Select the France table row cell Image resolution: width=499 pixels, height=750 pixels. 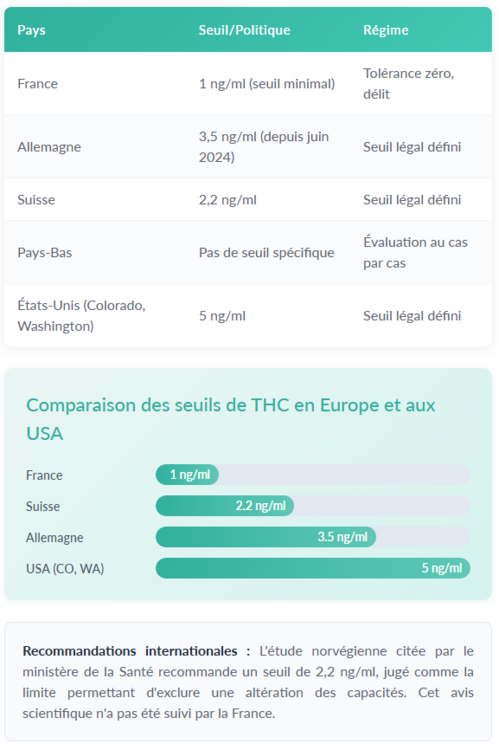coord(38,84)
